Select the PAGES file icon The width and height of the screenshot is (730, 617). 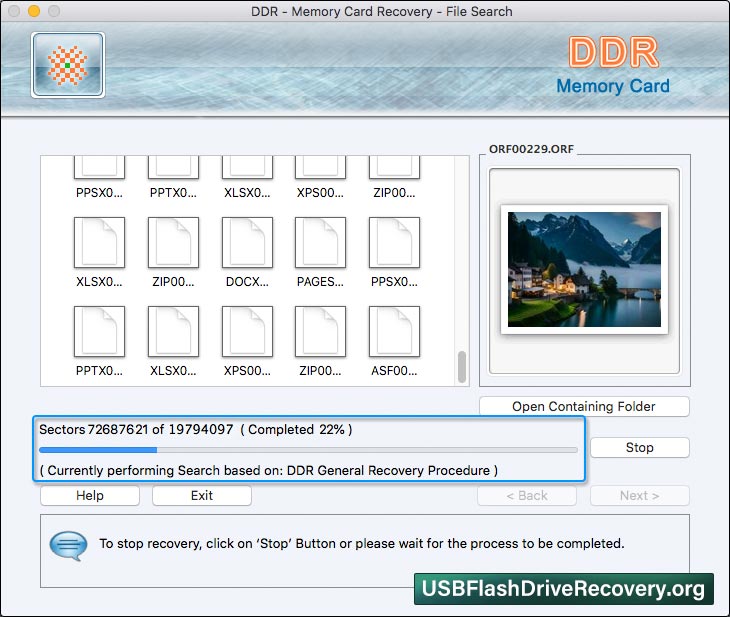coord(320,243)
